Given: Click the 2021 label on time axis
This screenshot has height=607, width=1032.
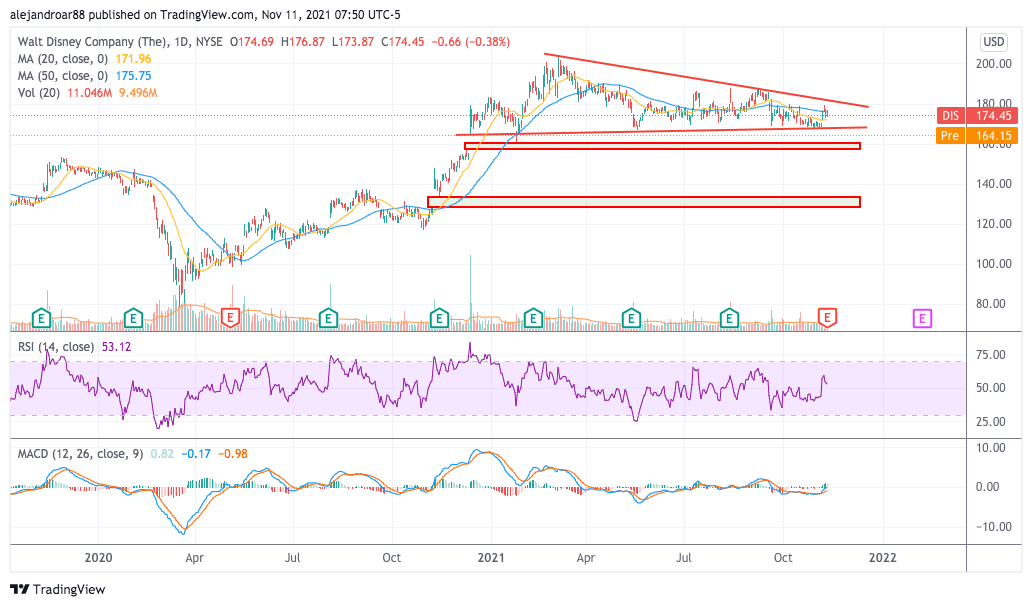Looking at the screenshot, I should (x=491, y=558).
